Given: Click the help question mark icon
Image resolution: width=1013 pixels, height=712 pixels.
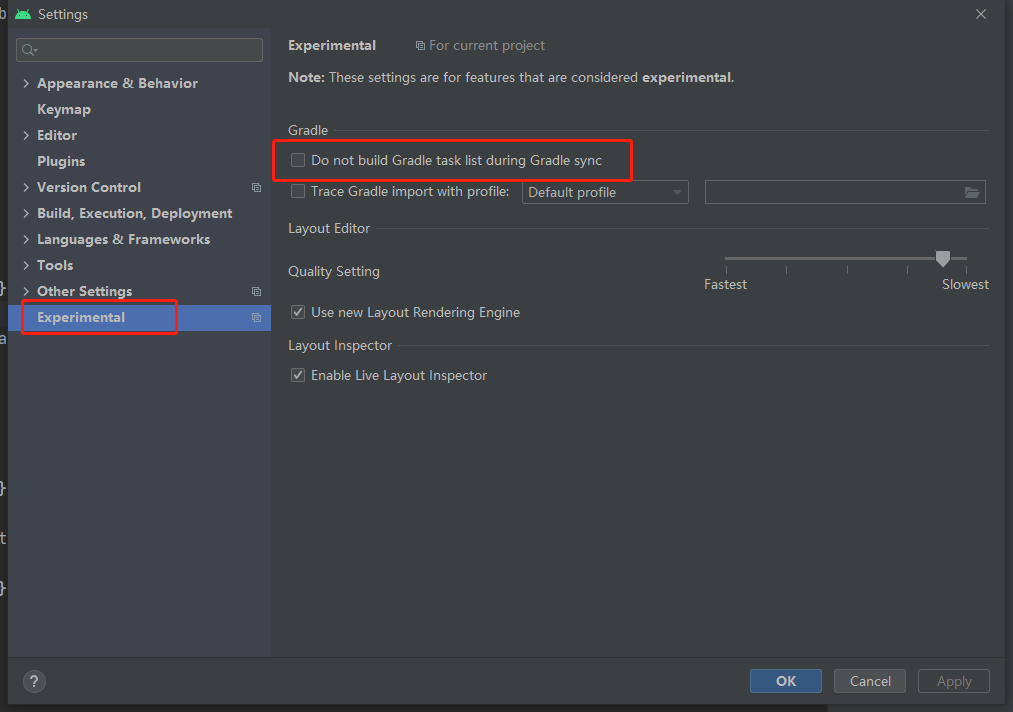Looking at the screenshot, I should (33, 681).
